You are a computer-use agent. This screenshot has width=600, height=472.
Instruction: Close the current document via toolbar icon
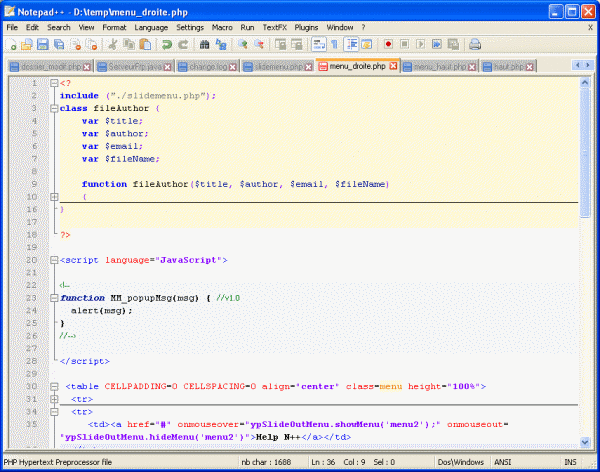[76, 44]
